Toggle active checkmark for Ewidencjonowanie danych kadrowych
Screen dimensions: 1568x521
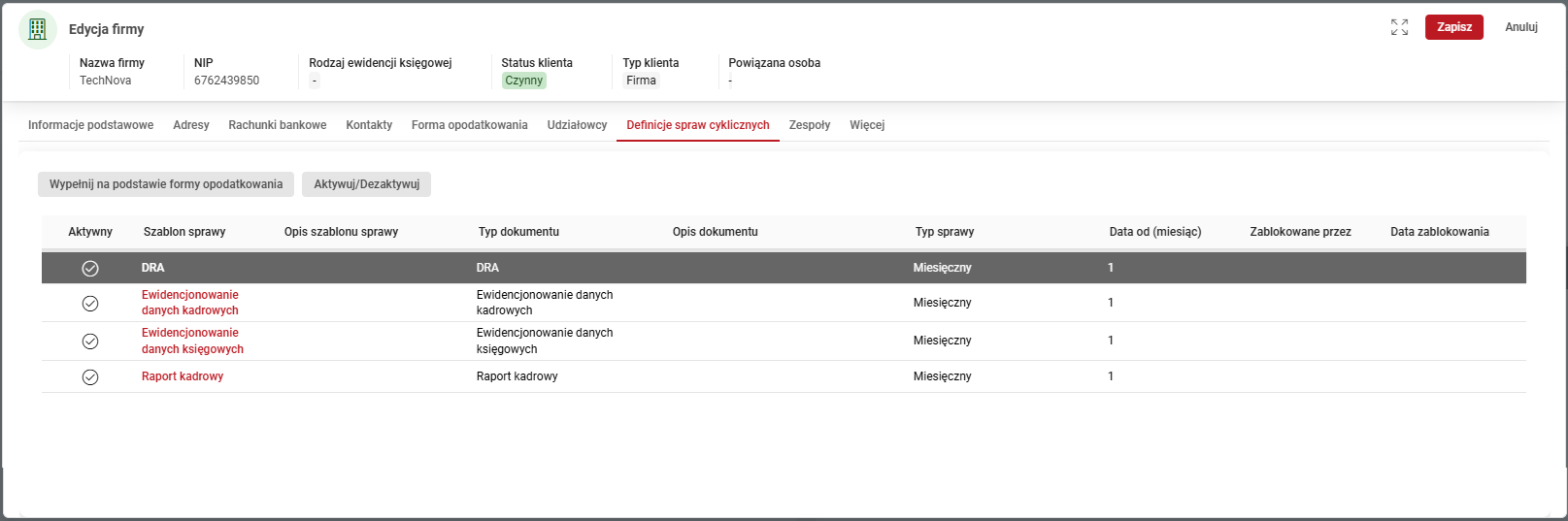coord(90,304)
